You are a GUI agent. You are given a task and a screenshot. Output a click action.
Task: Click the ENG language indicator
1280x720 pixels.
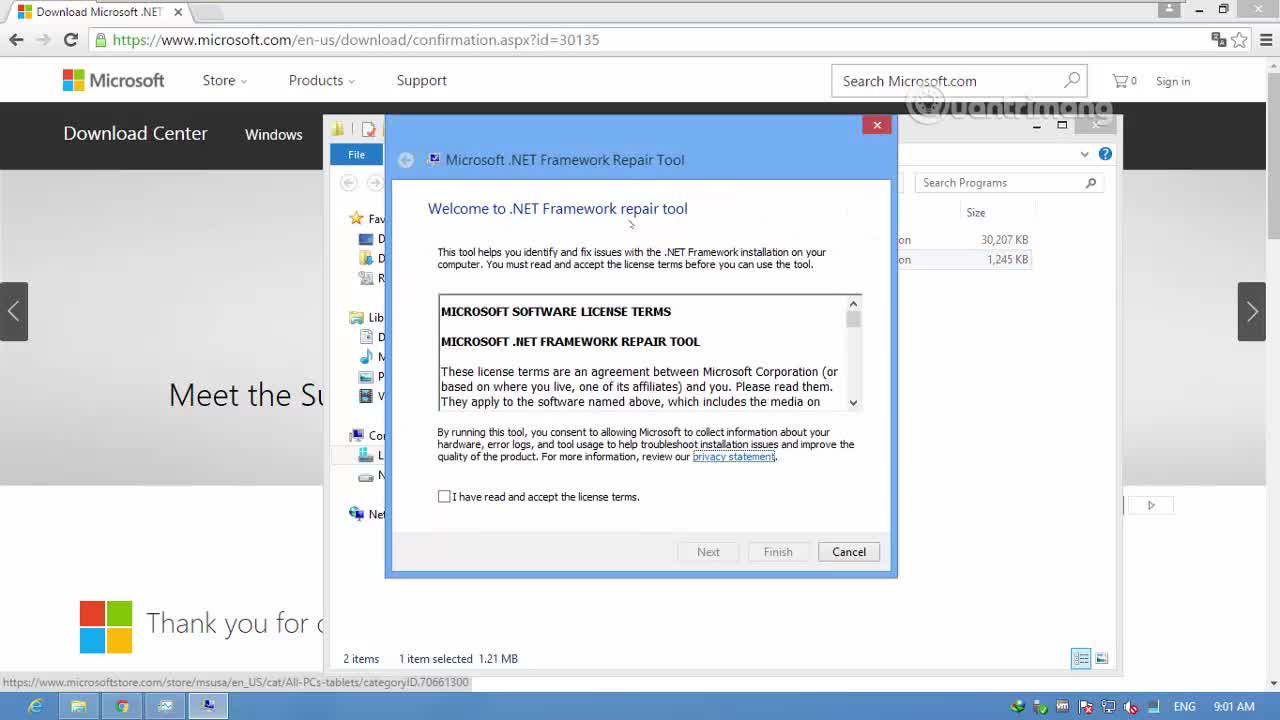pyautogui.click(x=1184, y=707)
